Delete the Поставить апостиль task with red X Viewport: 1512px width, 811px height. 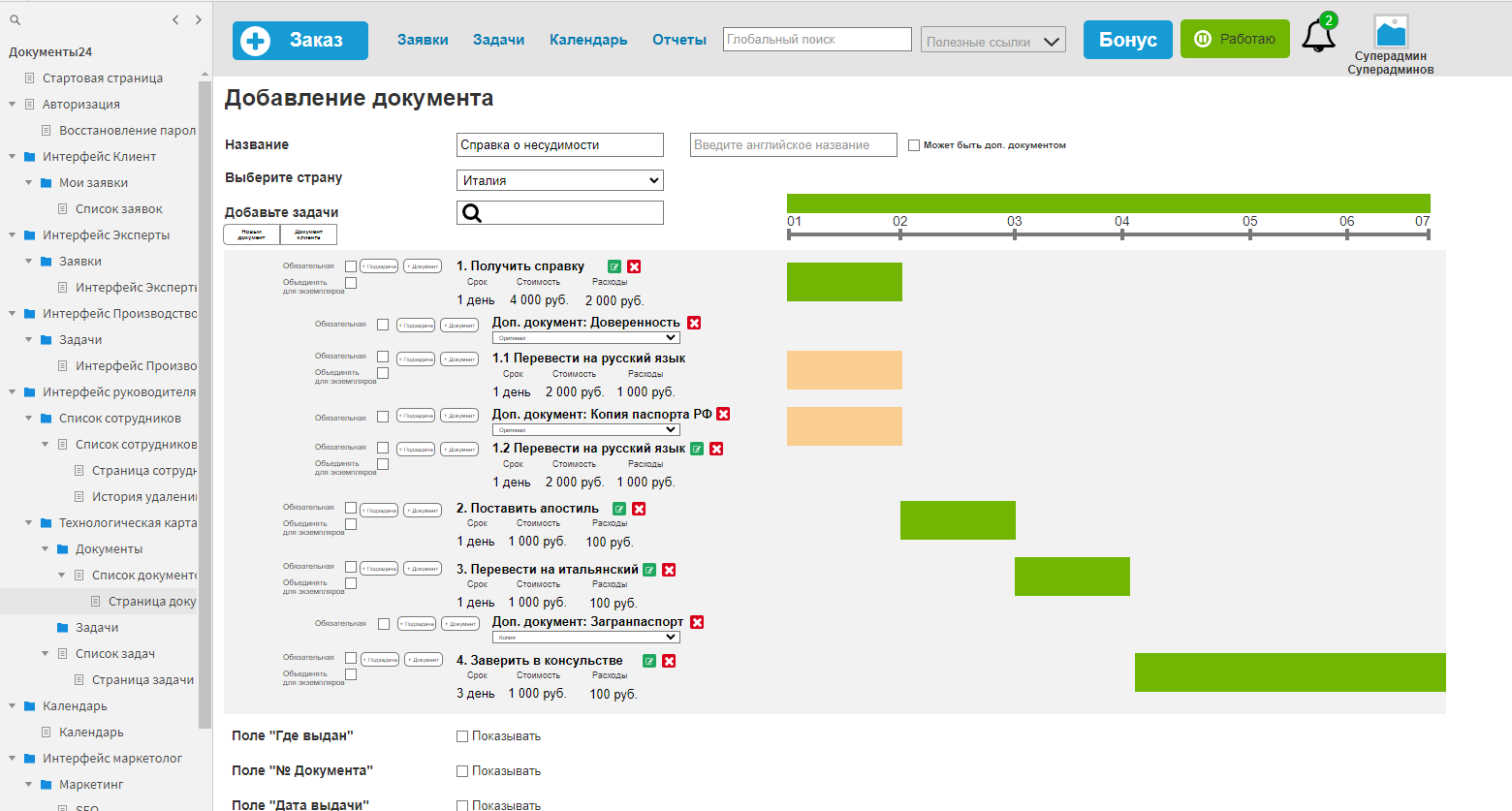click(639, 509)
